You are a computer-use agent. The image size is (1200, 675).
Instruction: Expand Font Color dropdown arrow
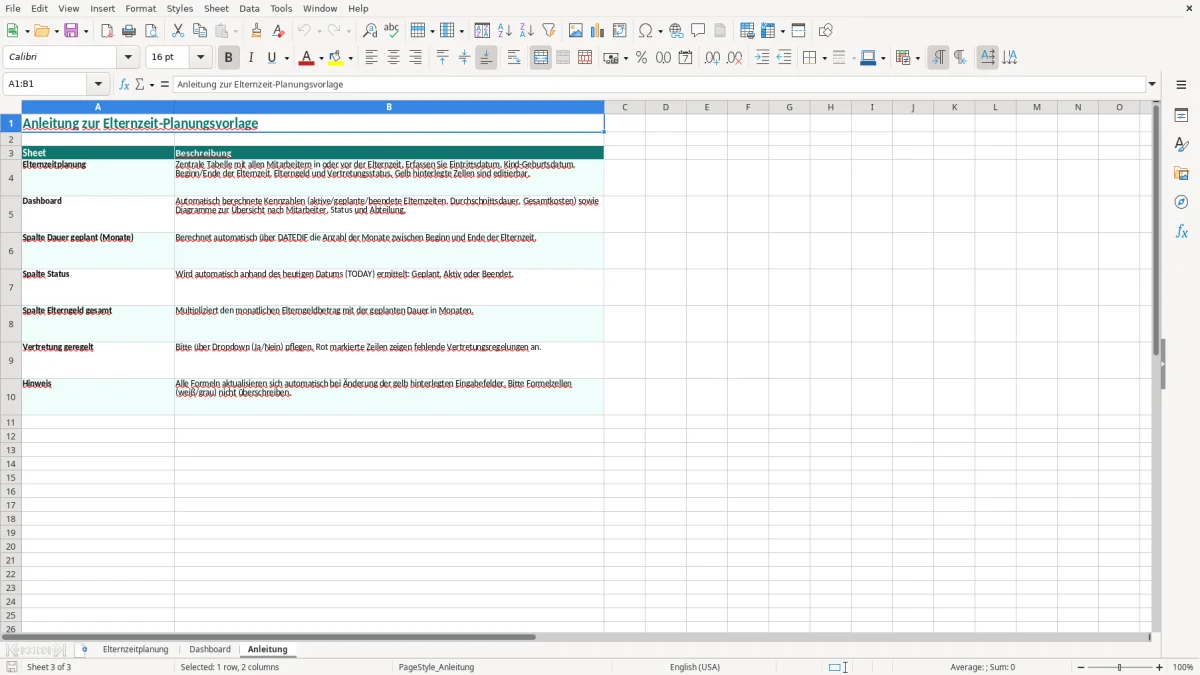pos(321,58)
